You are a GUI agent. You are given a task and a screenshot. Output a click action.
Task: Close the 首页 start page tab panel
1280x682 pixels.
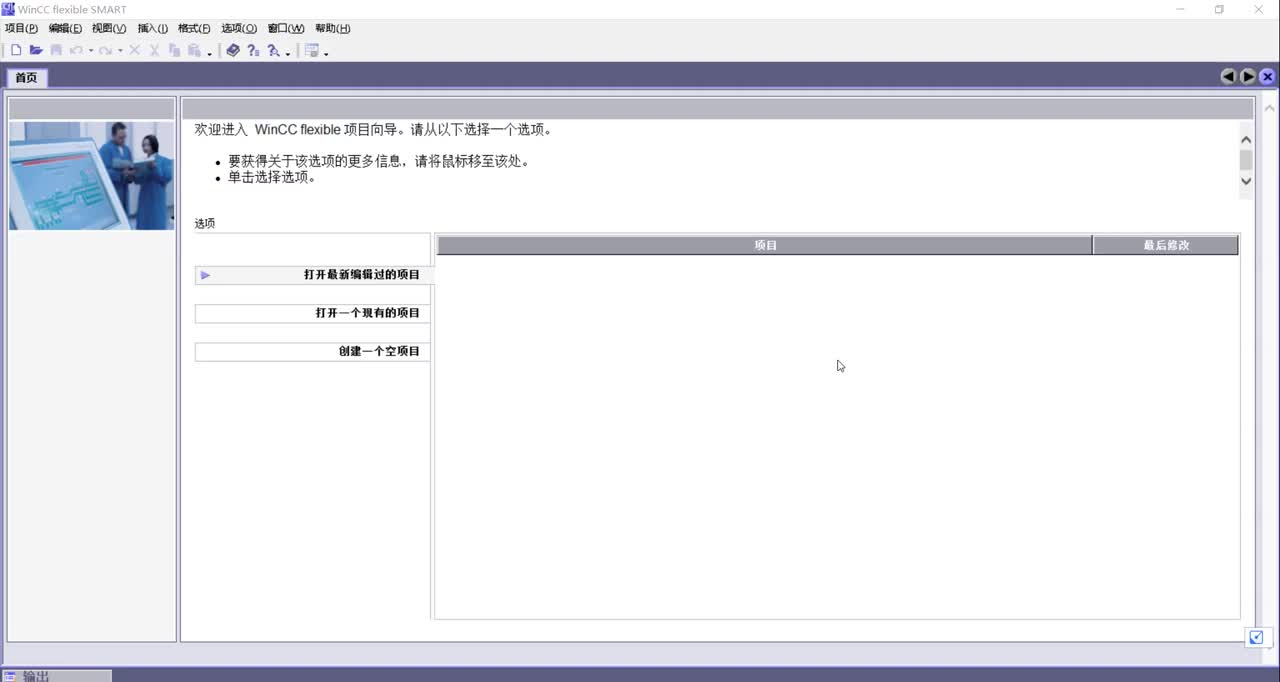tap(1267, 76)
